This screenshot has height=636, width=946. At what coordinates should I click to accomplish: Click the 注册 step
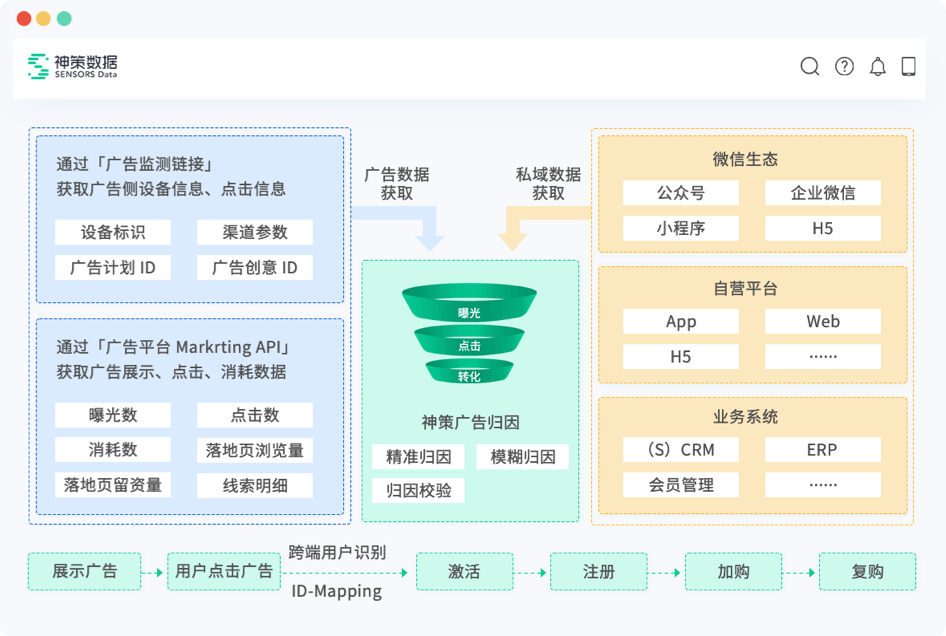(x=598, y=571)
